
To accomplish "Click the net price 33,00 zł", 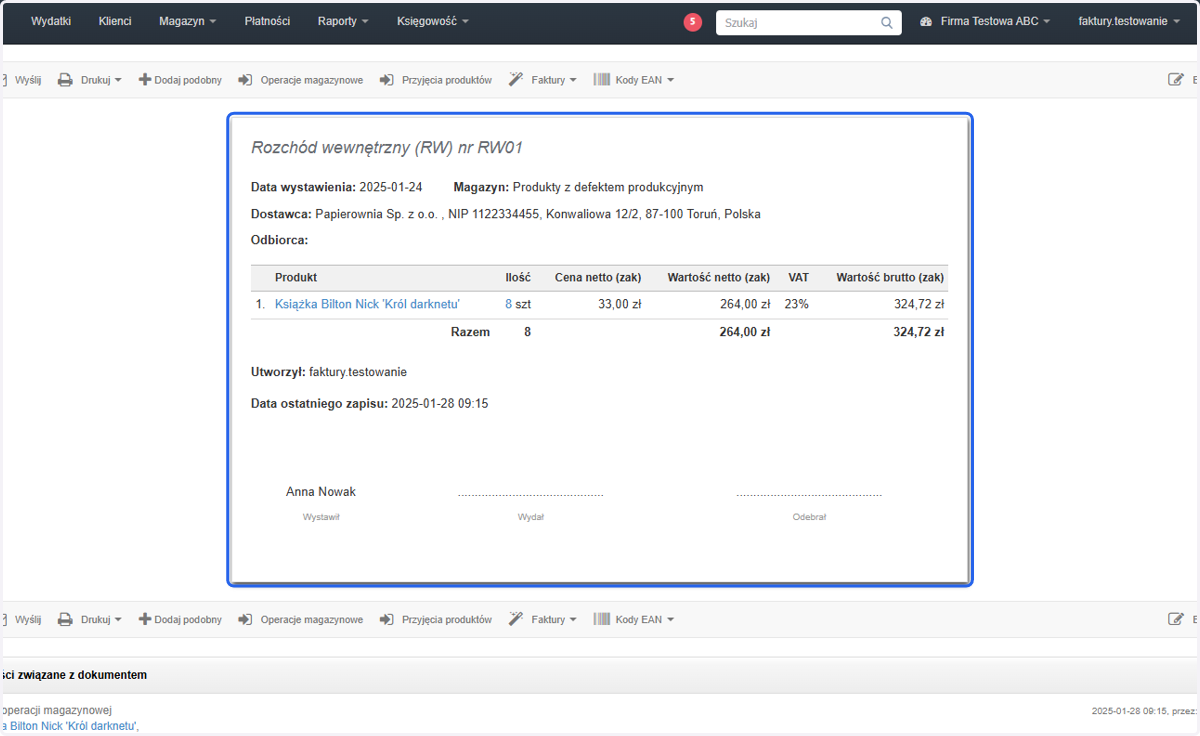I will (x=619, y=304).
